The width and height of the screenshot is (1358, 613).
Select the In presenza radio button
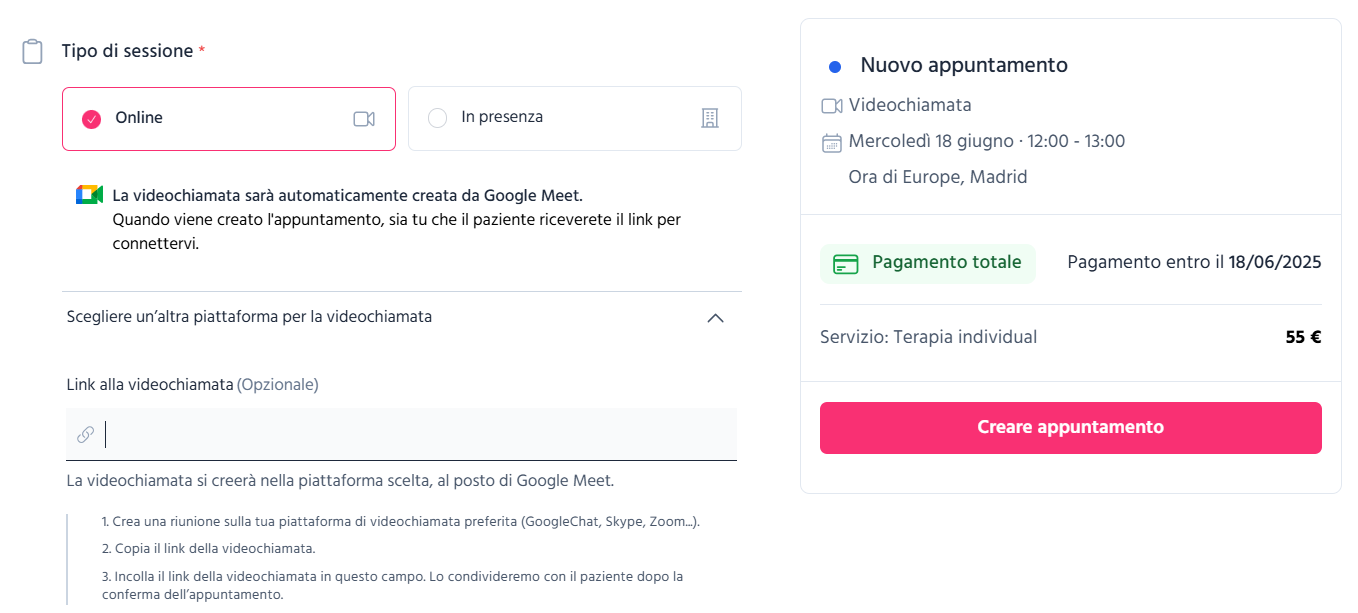437,118
